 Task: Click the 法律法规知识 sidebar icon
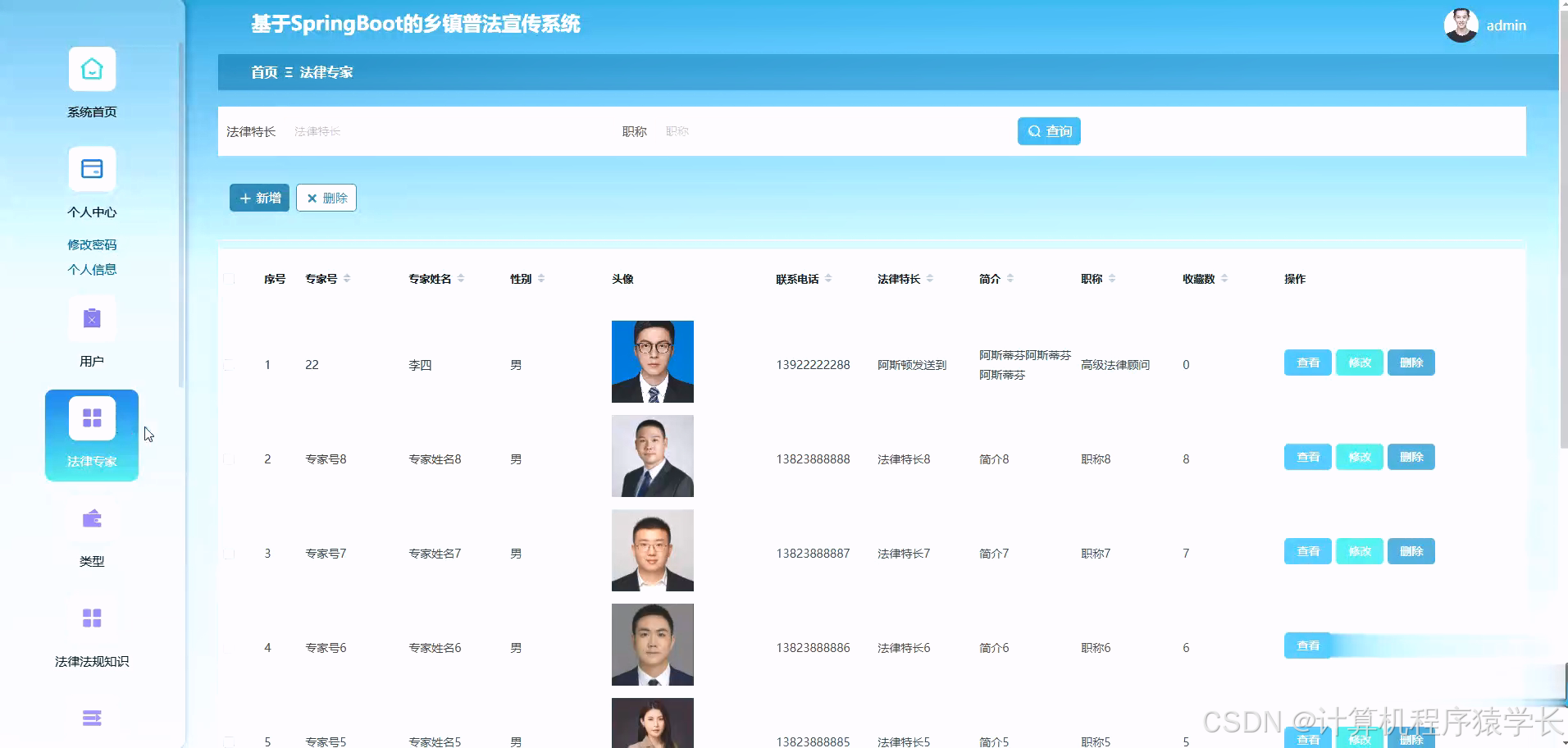[91, 617]
